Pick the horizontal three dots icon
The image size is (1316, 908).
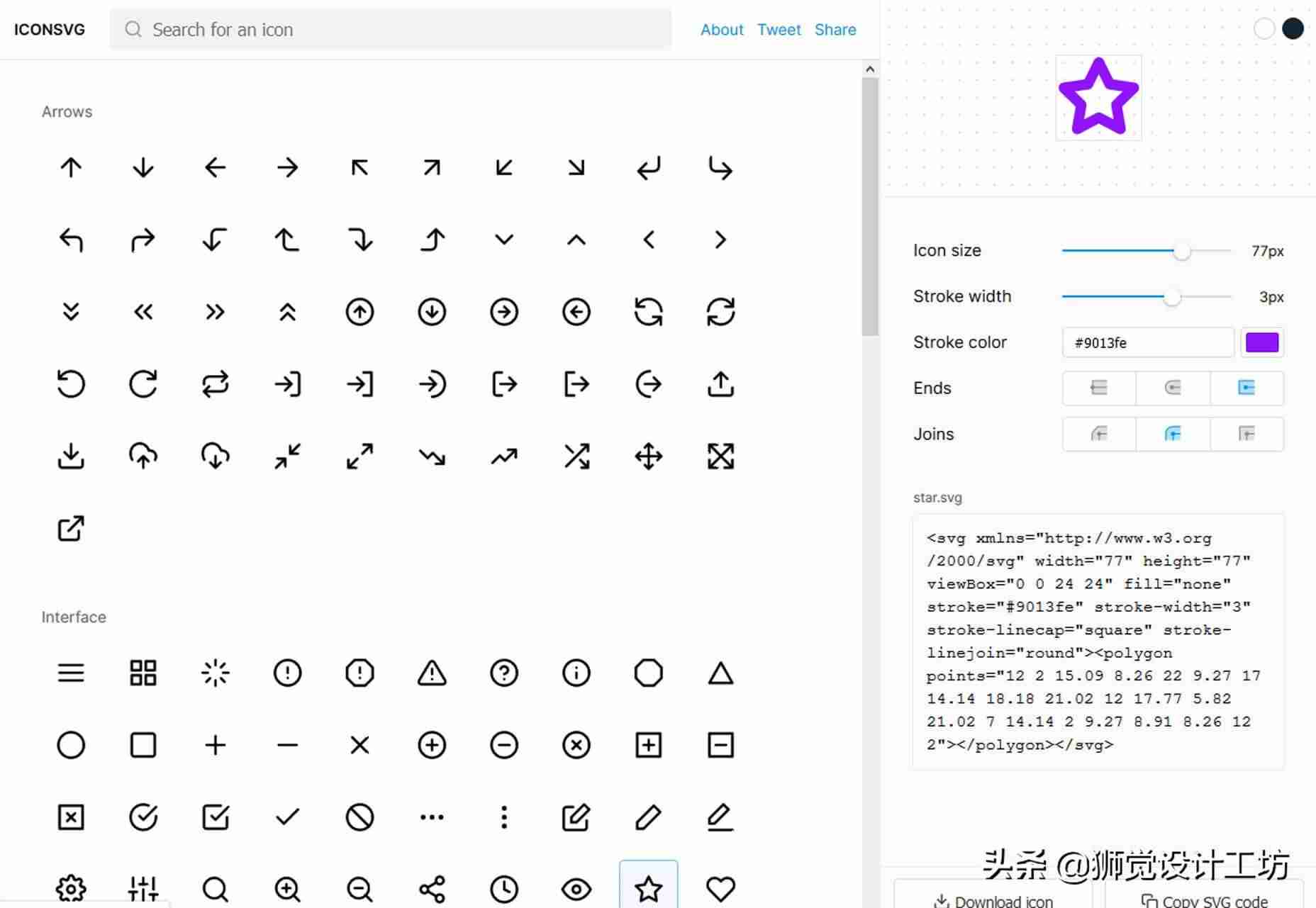432,817
